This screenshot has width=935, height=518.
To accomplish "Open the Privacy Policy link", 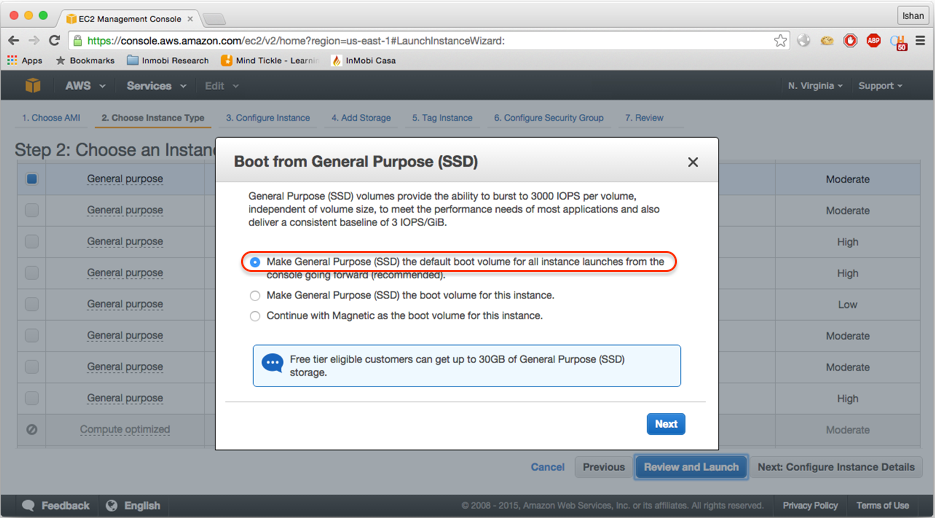I will coord(810,505).
